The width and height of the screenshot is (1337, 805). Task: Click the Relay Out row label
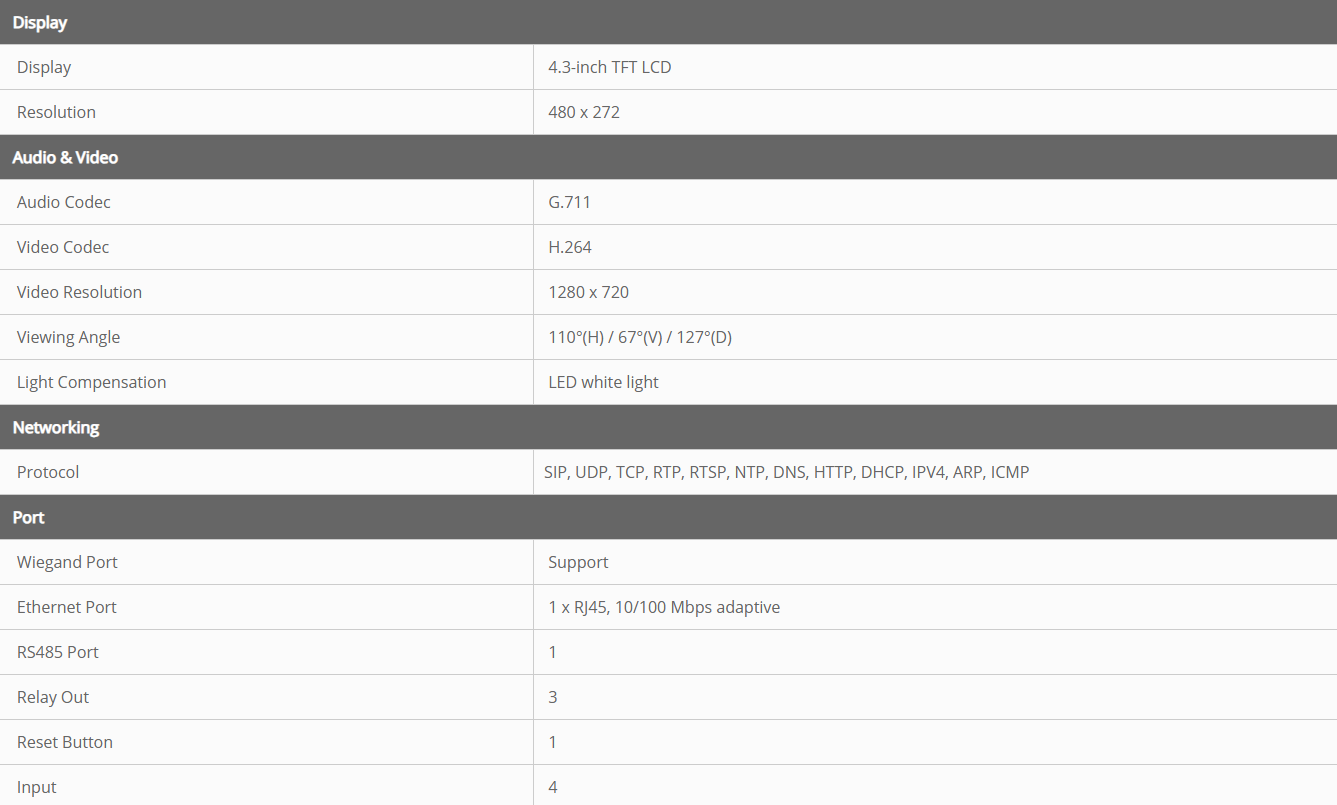tap(53, 698)
